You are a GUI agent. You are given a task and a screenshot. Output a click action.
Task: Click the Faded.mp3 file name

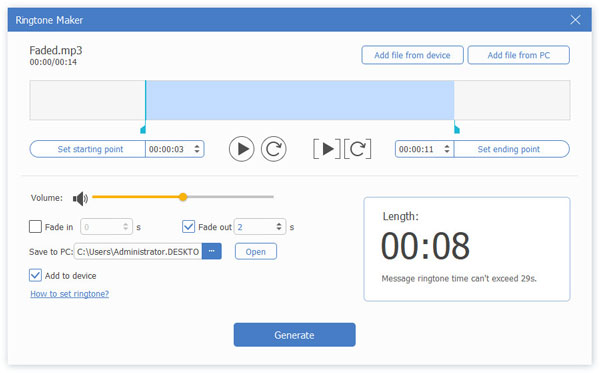(x=56, y=50)
